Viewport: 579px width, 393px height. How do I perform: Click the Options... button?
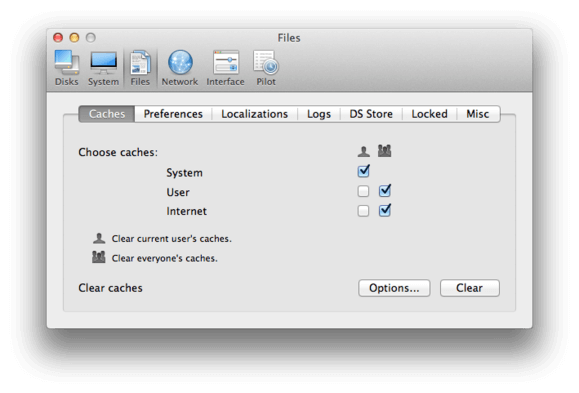[394, 288]
